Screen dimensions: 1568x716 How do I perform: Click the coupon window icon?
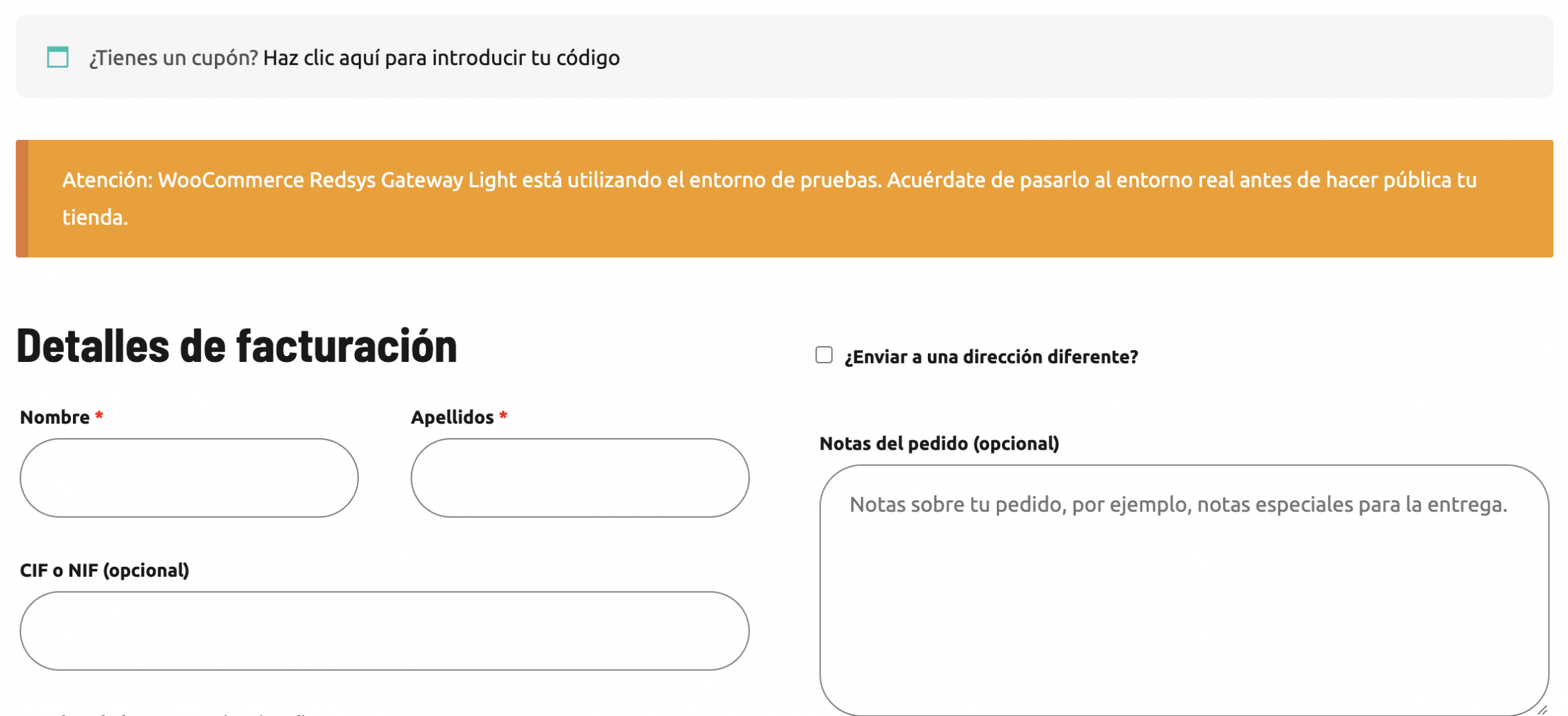[x=58, y=57]
